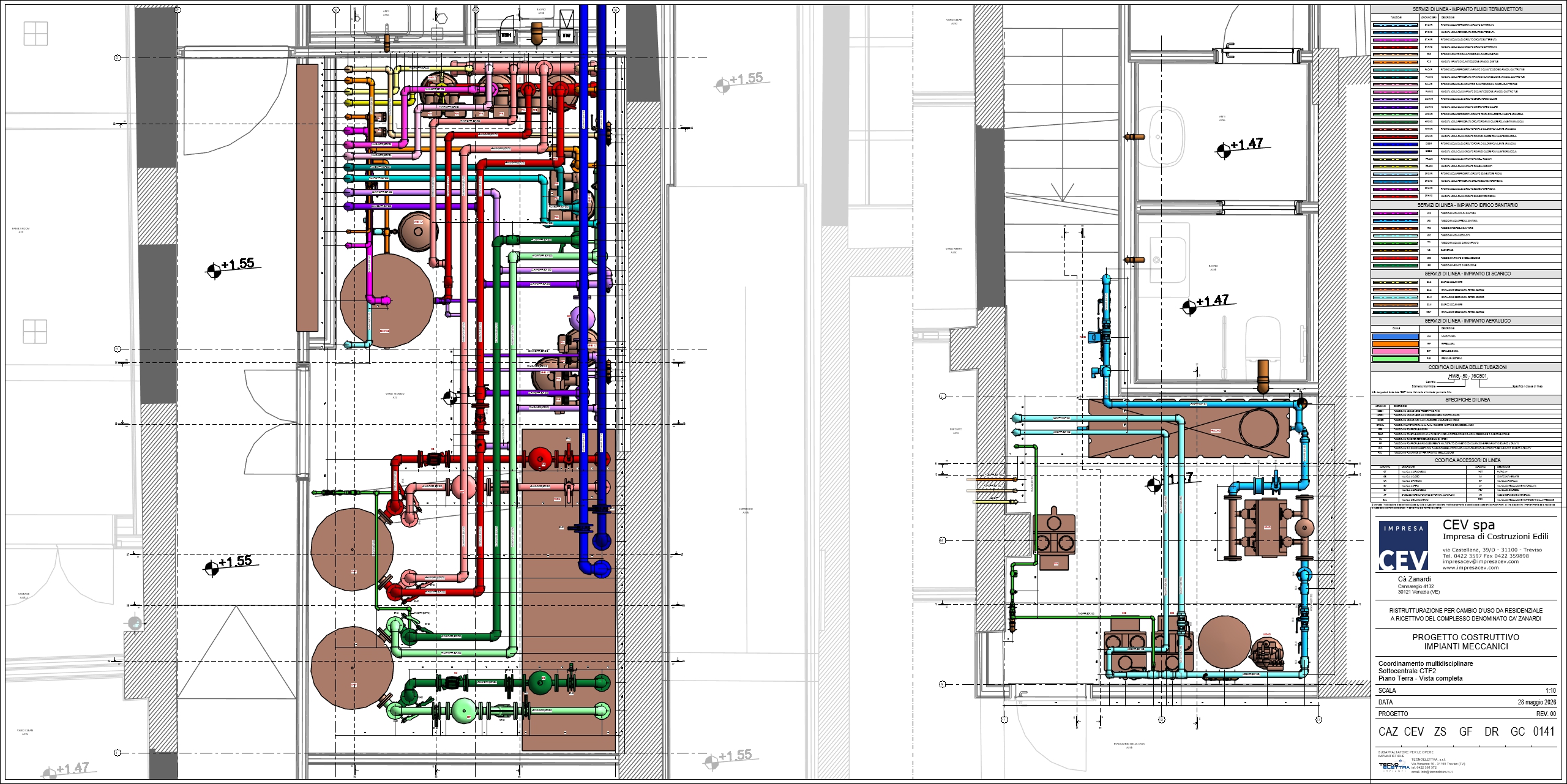This screenshot has height=784, width=1567.
Task: Click heading 'SERVIZI DI LINEA - IMPIANTO FLUIDI TERMOVETTORI'
Action: (1467, 9)
